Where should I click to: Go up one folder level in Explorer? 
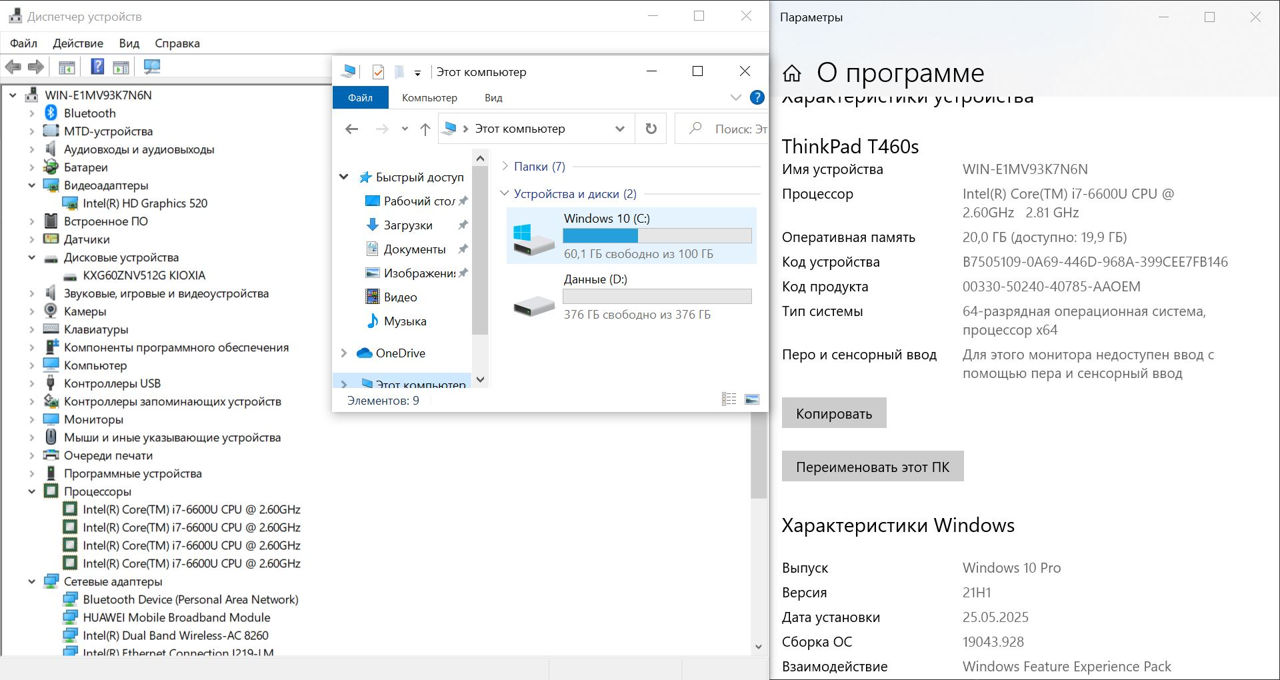pyautogui.click(x=425, y=129)
